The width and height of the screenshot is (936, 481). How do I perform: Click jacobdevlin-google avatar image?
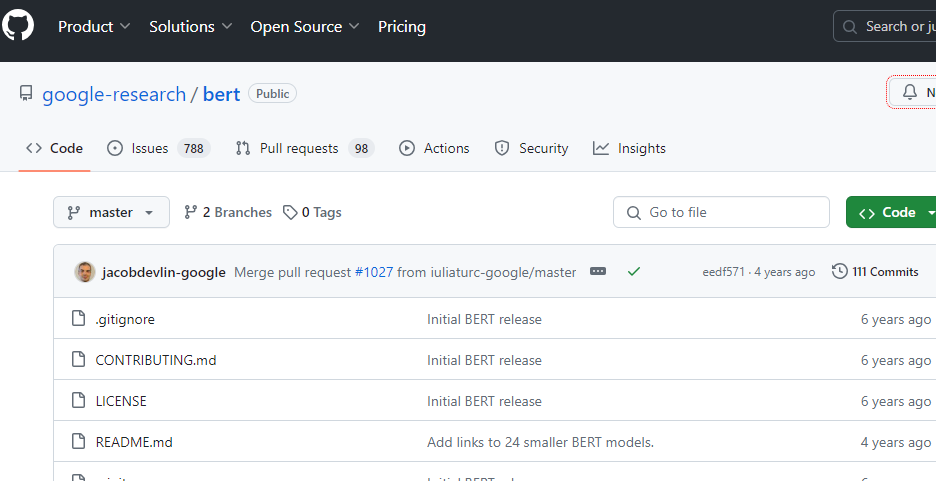[85, 272]
